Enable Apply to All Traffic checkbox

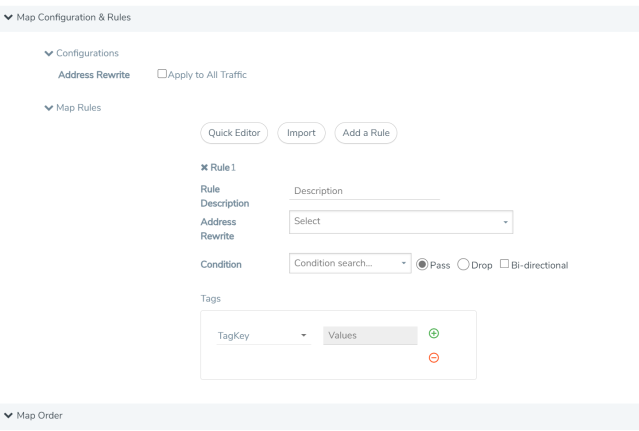coord(162,74)
